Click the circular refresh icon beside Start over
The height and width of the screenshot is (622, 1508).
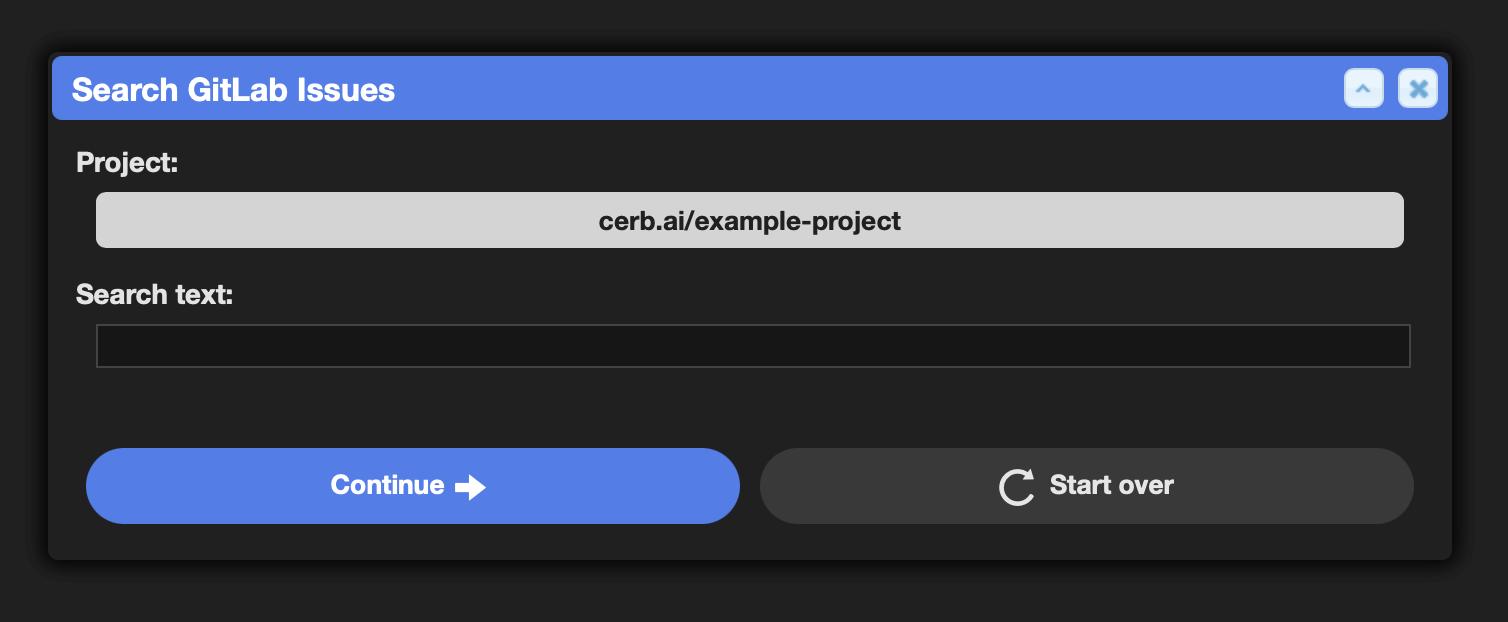coord(1017,487)
